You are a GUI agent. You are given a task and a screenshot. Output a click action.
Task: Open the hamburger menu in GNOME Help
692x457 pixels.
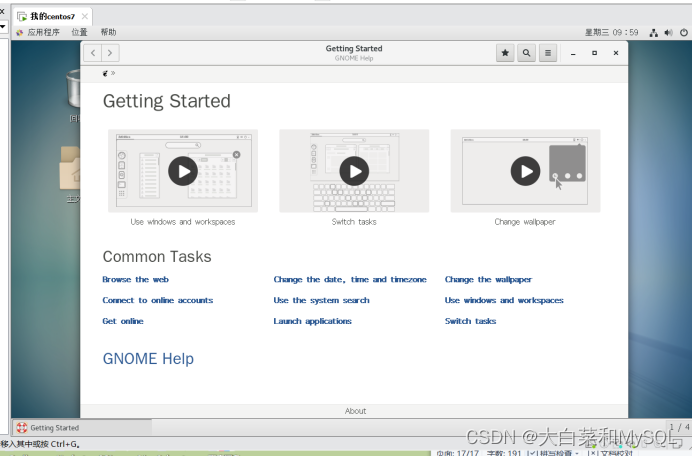click(x=548, y=53)
